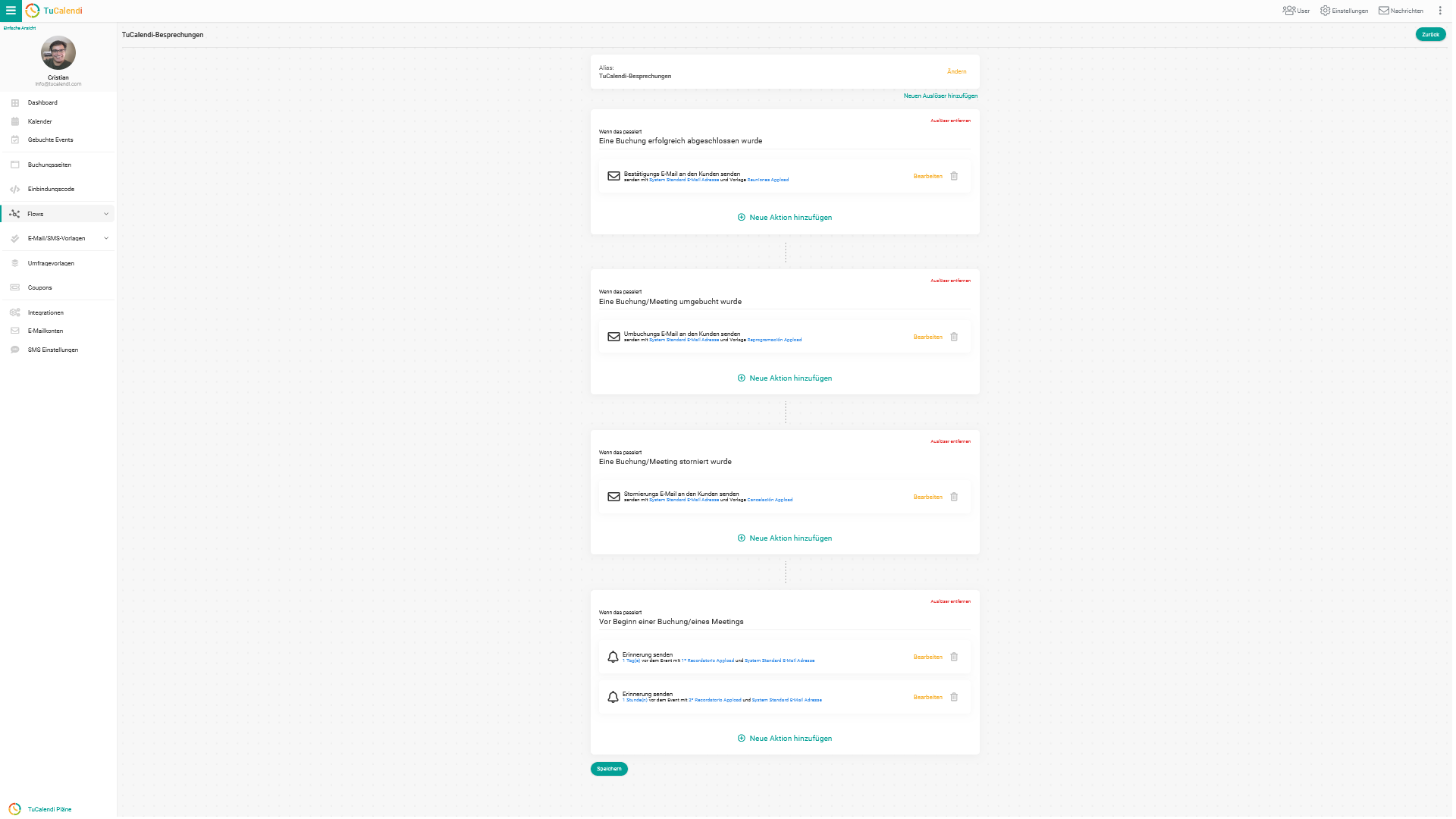The width and height of the screenshot is (1456, 819).
Task: Click the Zurück button
Action: pos(1430,35)
